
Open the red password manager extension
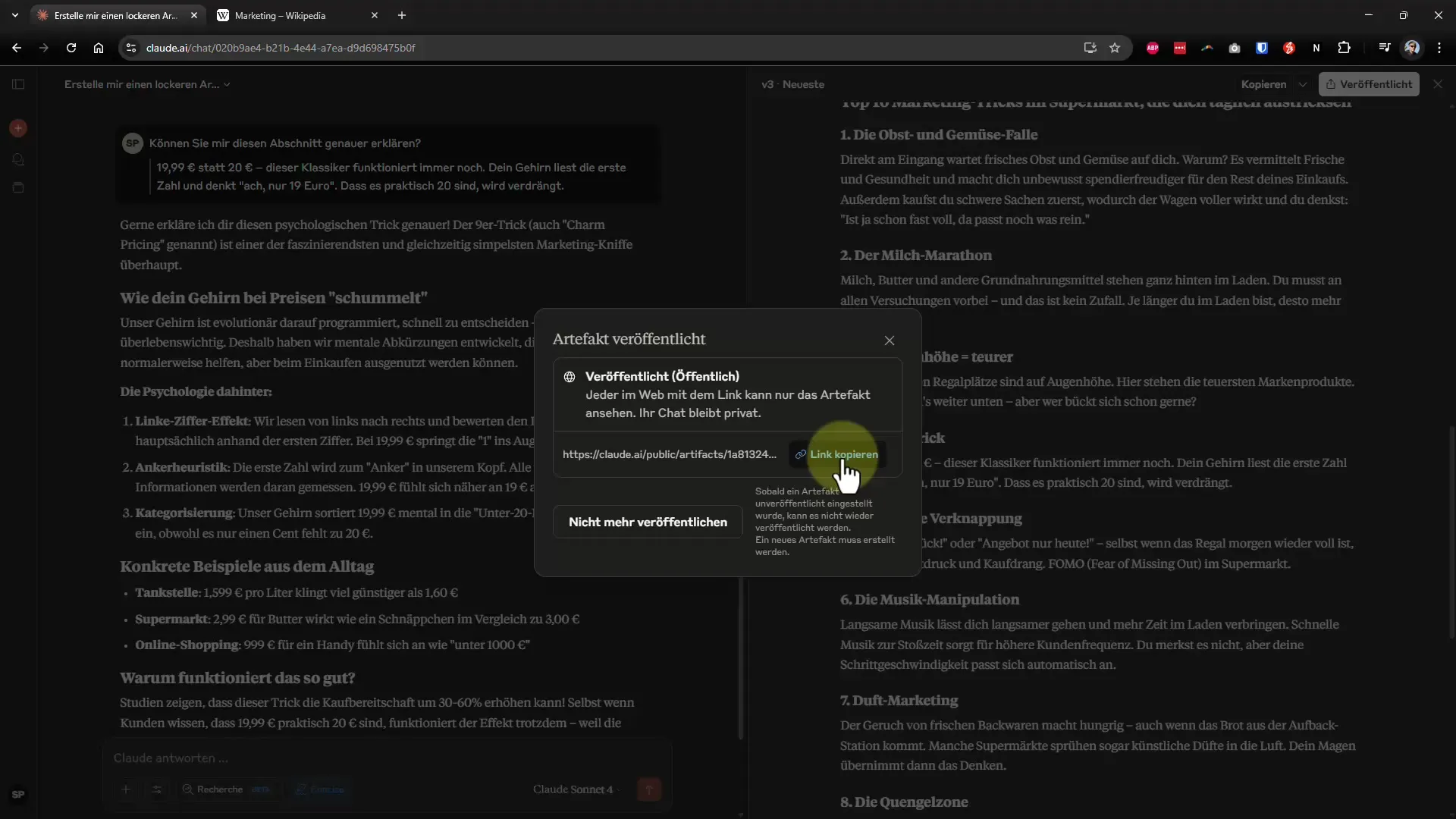tap(1180, 48)
